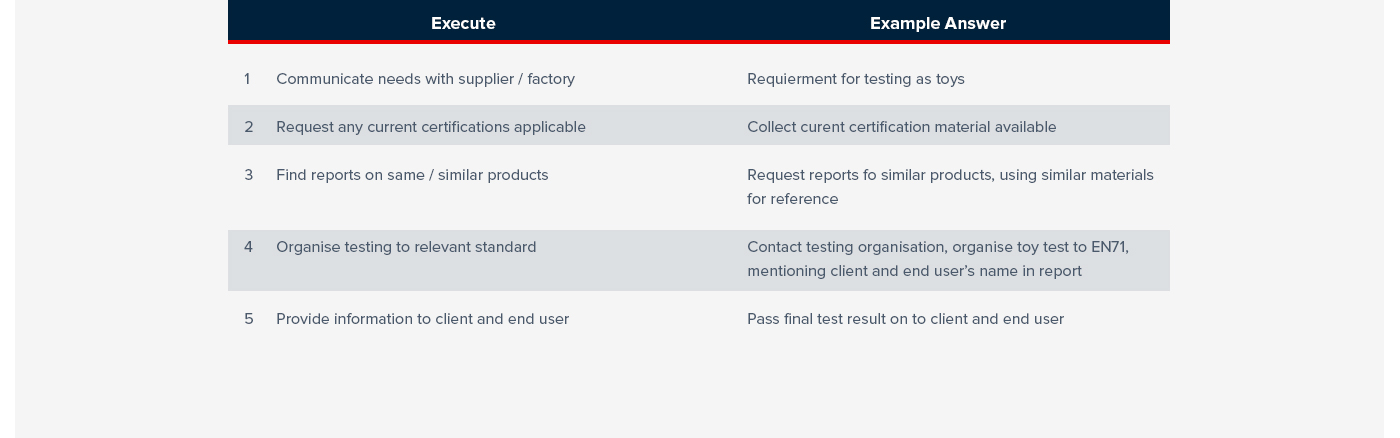Click 'Organise testing to relevant standard' text
This screenshot has width=1400, height=438.
pos(406,247)
